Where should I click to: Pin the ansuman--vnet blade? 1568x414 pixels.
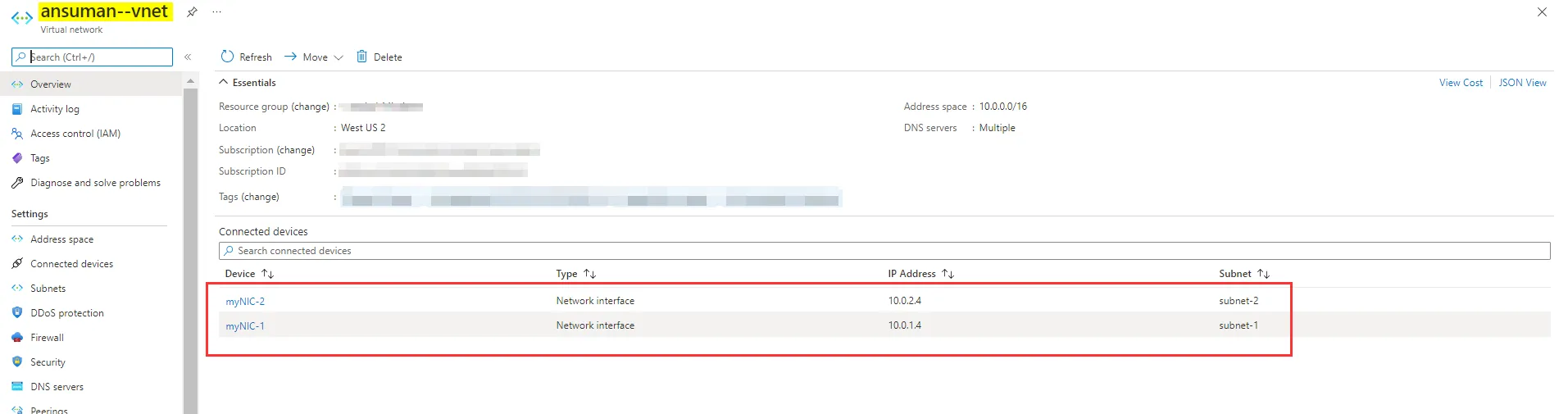tap(192, 12)
